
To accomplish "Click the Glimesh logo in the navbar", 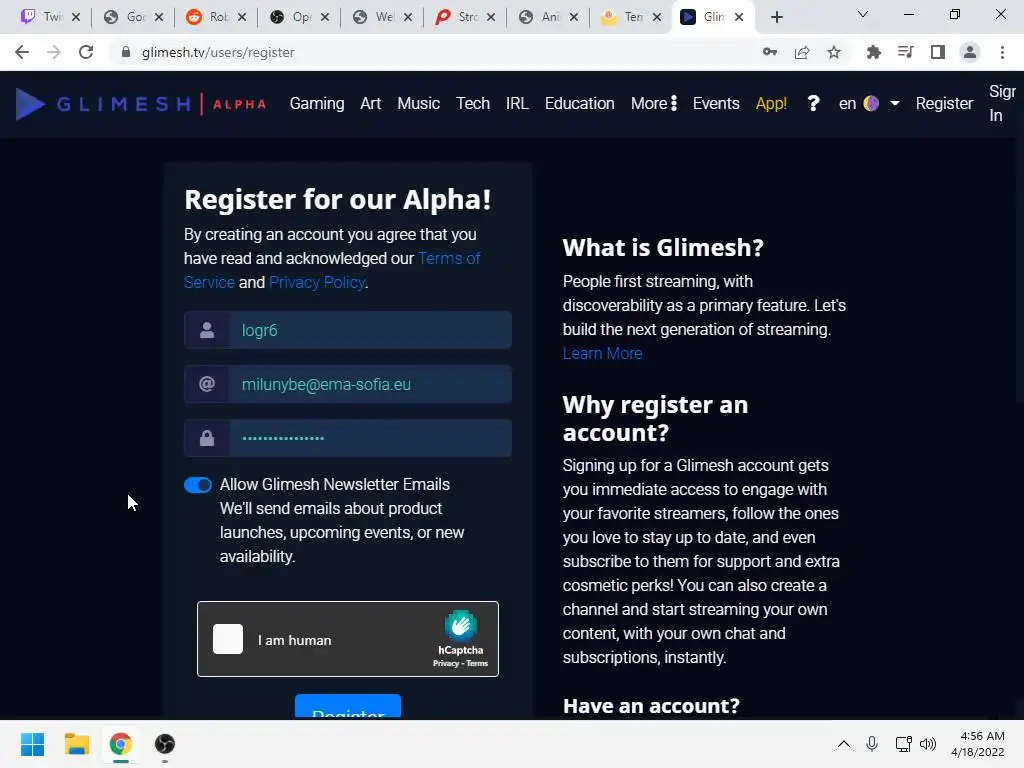I will (141, 104).
